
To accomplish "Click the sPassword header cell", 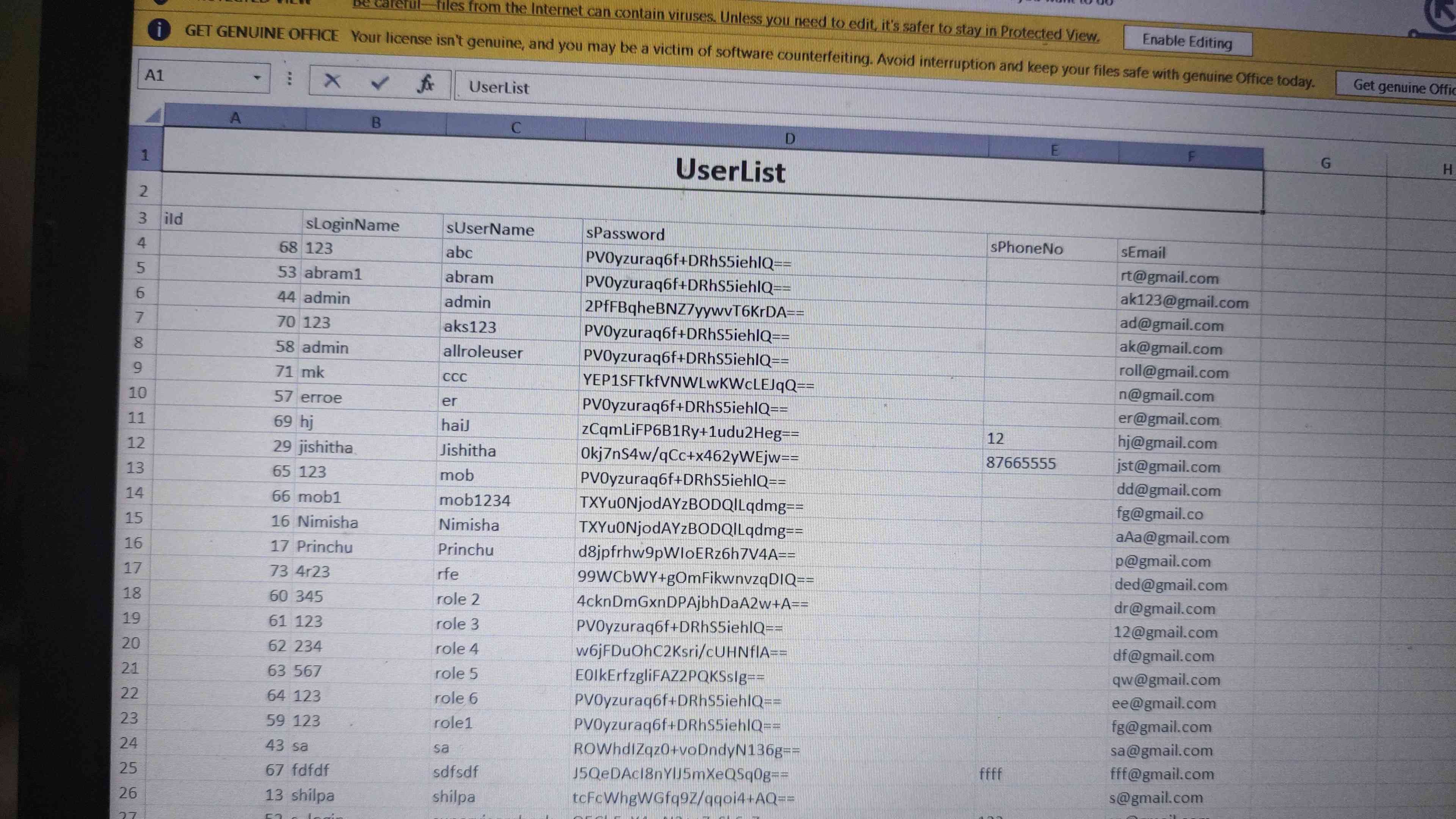I will [624, 234].
